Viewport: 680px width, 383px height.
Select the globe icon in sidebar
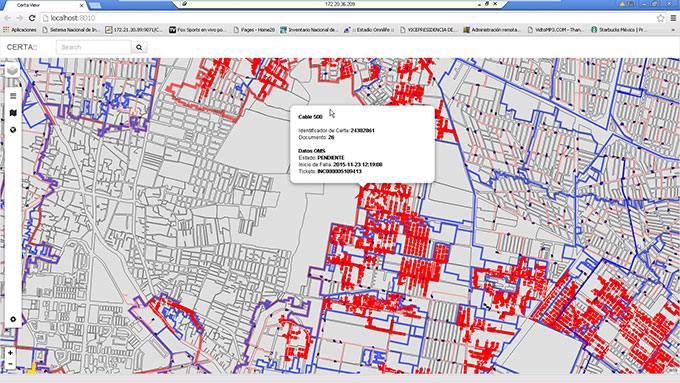click(x=13, y=130)
